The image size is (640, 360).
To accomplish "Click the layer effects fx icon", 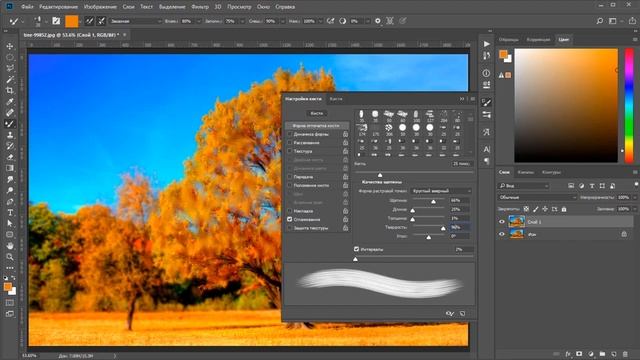I will coord(568,354).
